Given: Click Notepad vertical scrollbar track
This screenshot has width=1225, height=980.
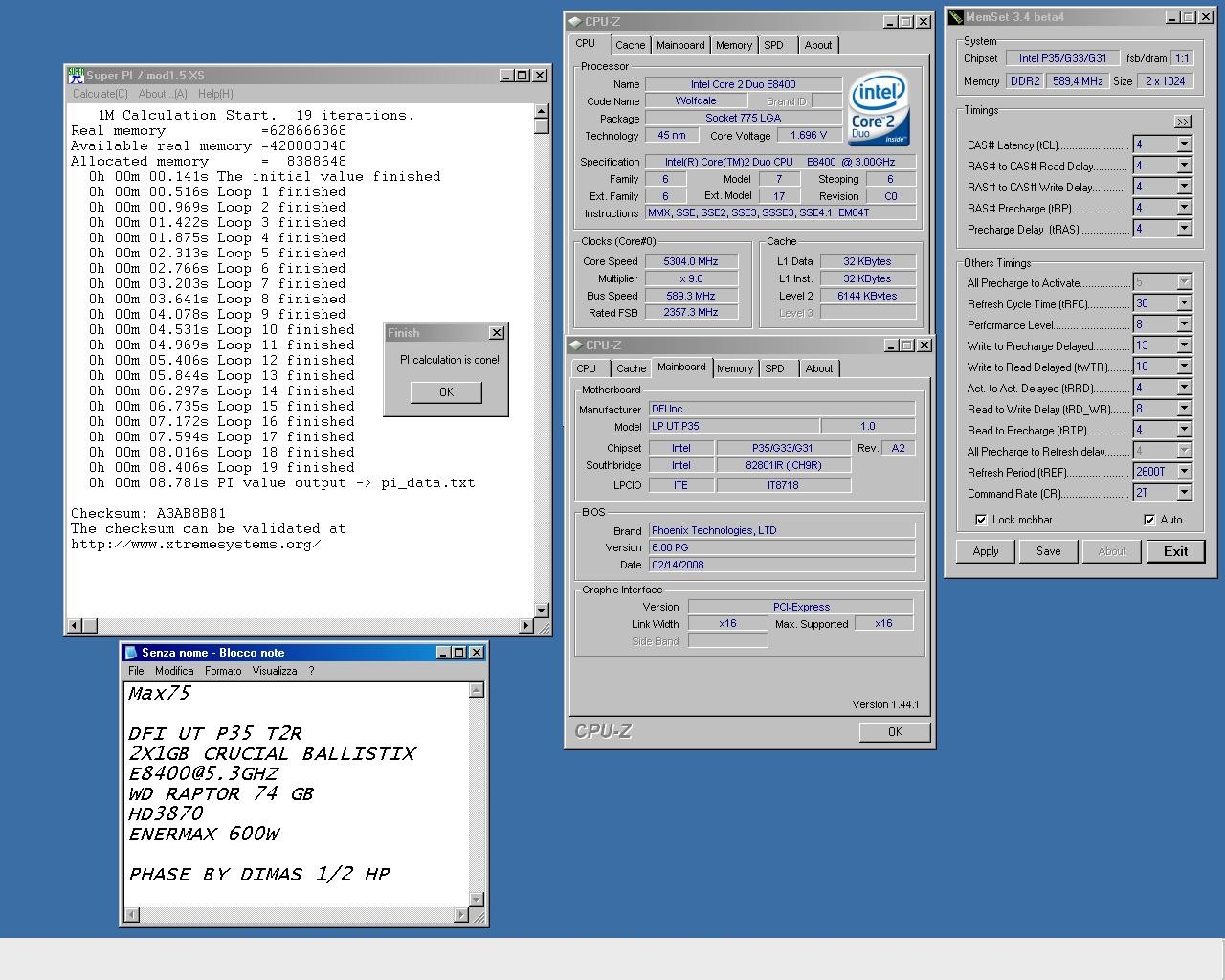Looking at the screenshot, I should click(477, 794).
